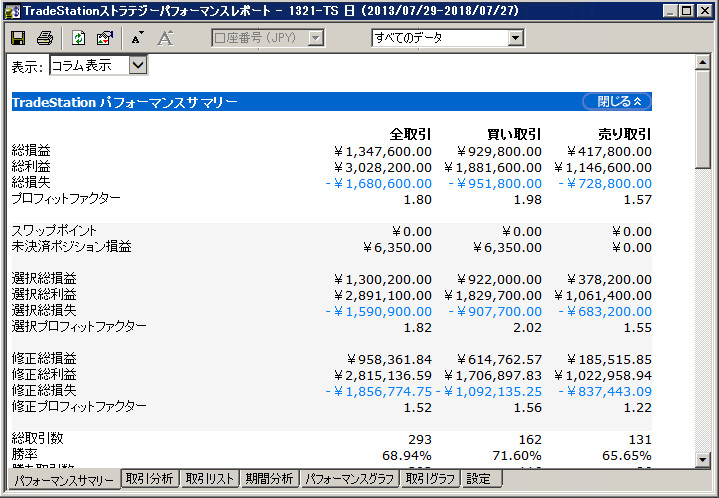Click total net profit ¥1,347,600.00
The width and height of the screenshot is (719, 498).
(x=382, y=151)
